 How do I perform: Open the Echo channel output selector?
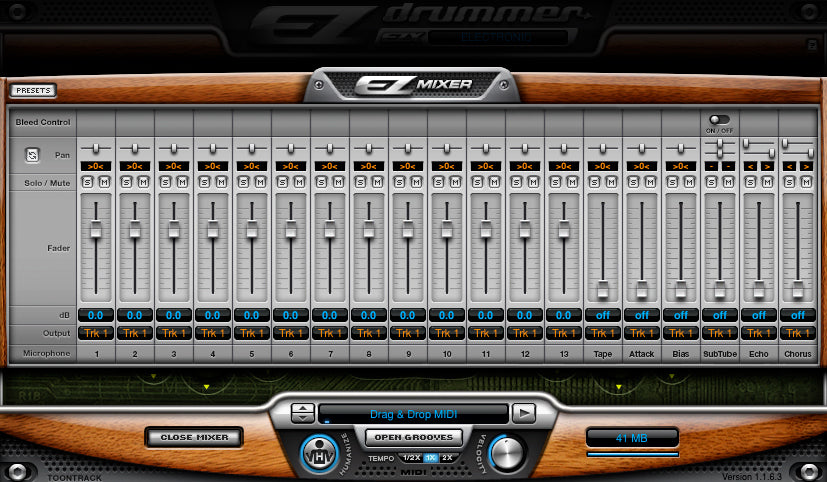[x=759, y=333]
